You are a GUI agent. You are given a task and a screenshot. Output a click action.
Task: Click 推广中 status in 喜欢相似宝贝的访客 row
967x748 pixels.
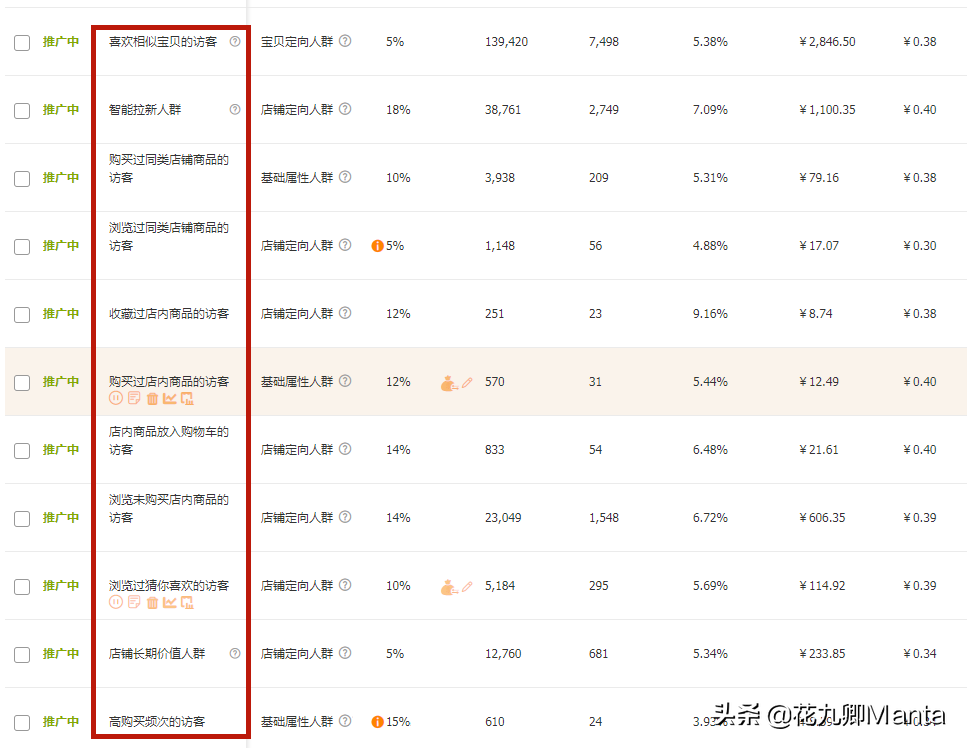60,41
